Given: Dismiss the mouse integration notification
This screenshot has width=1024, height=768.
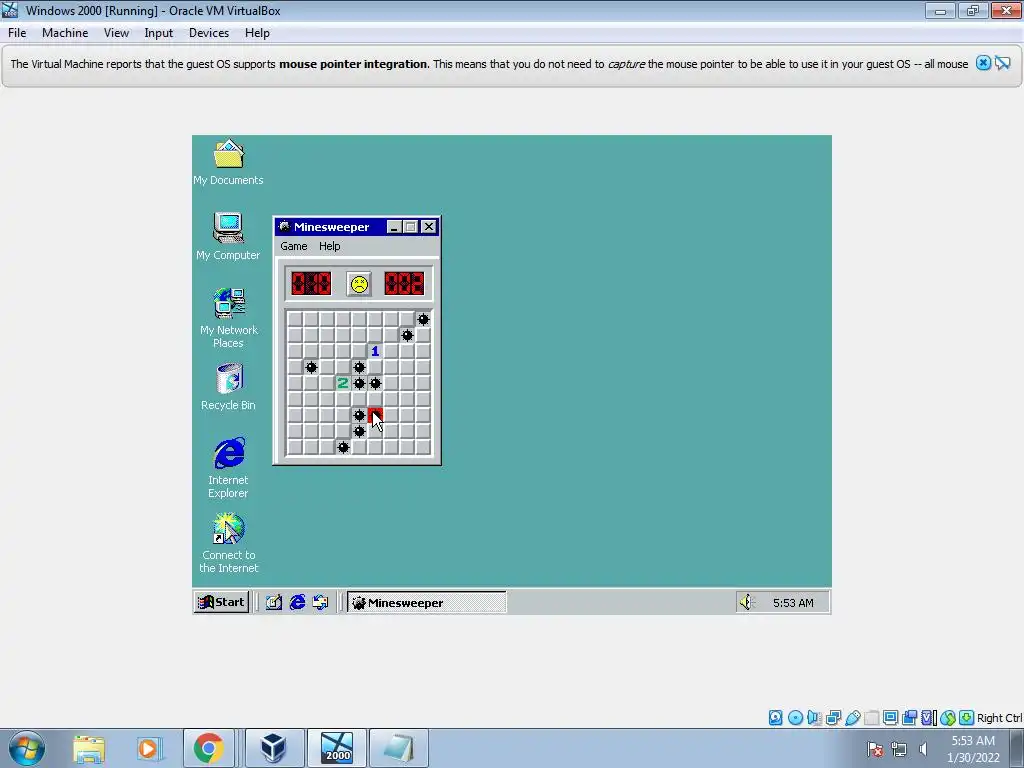Looking at the screenshot, I should pos(983,63).
